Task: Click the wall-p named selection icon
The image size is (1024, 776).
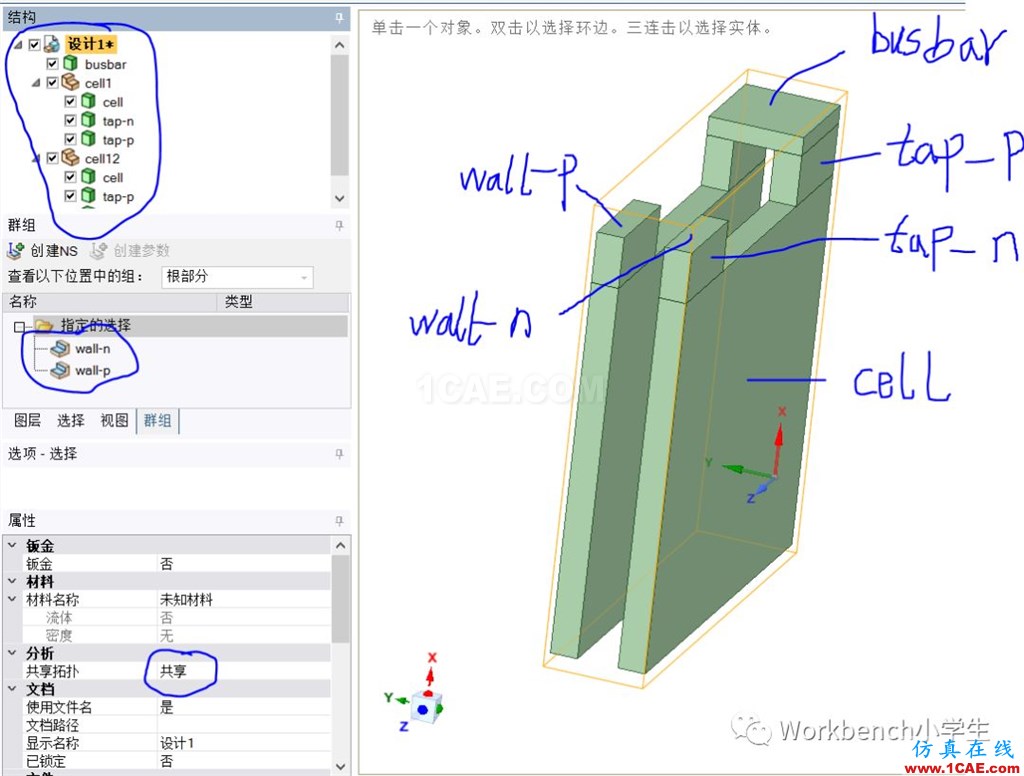Action: tap(60, 370)
